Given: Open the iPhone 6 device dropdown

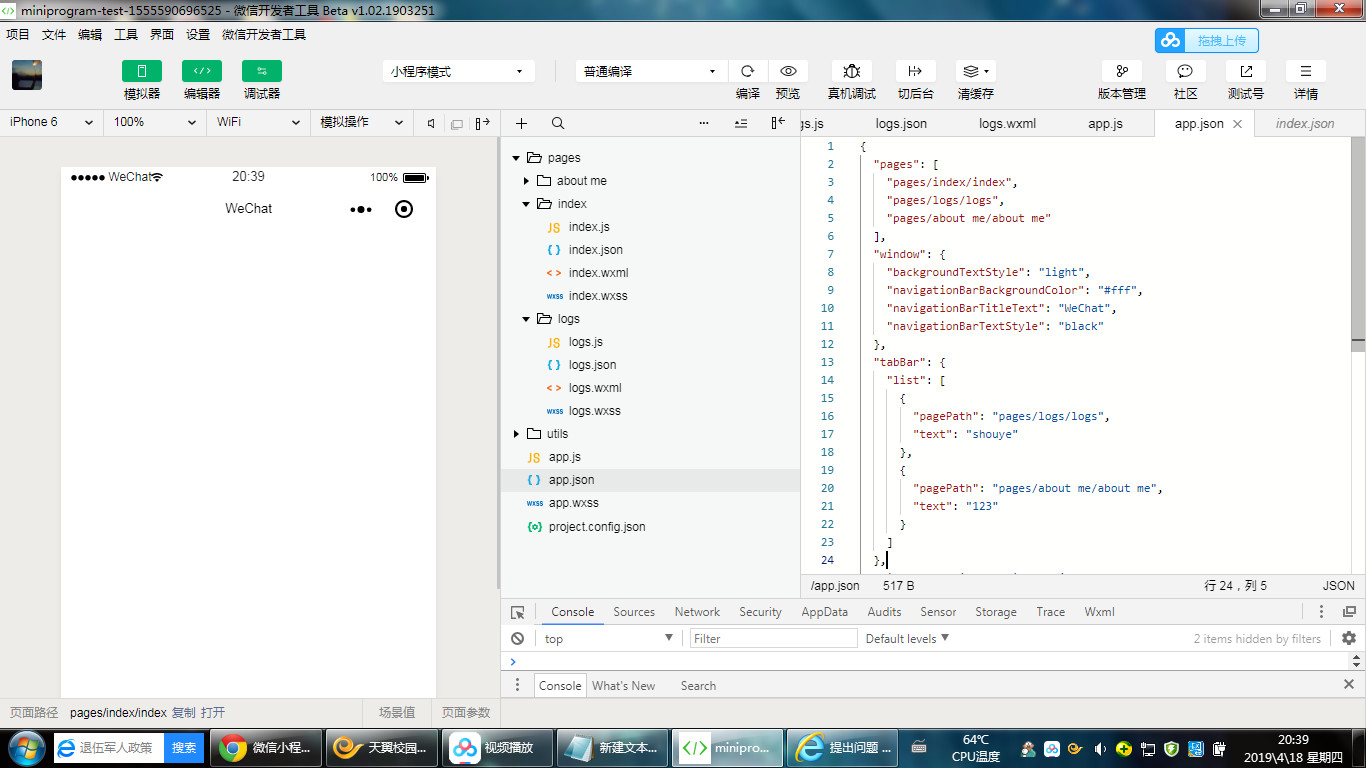Looking at the screenshot, I should (x=50, y=122).
